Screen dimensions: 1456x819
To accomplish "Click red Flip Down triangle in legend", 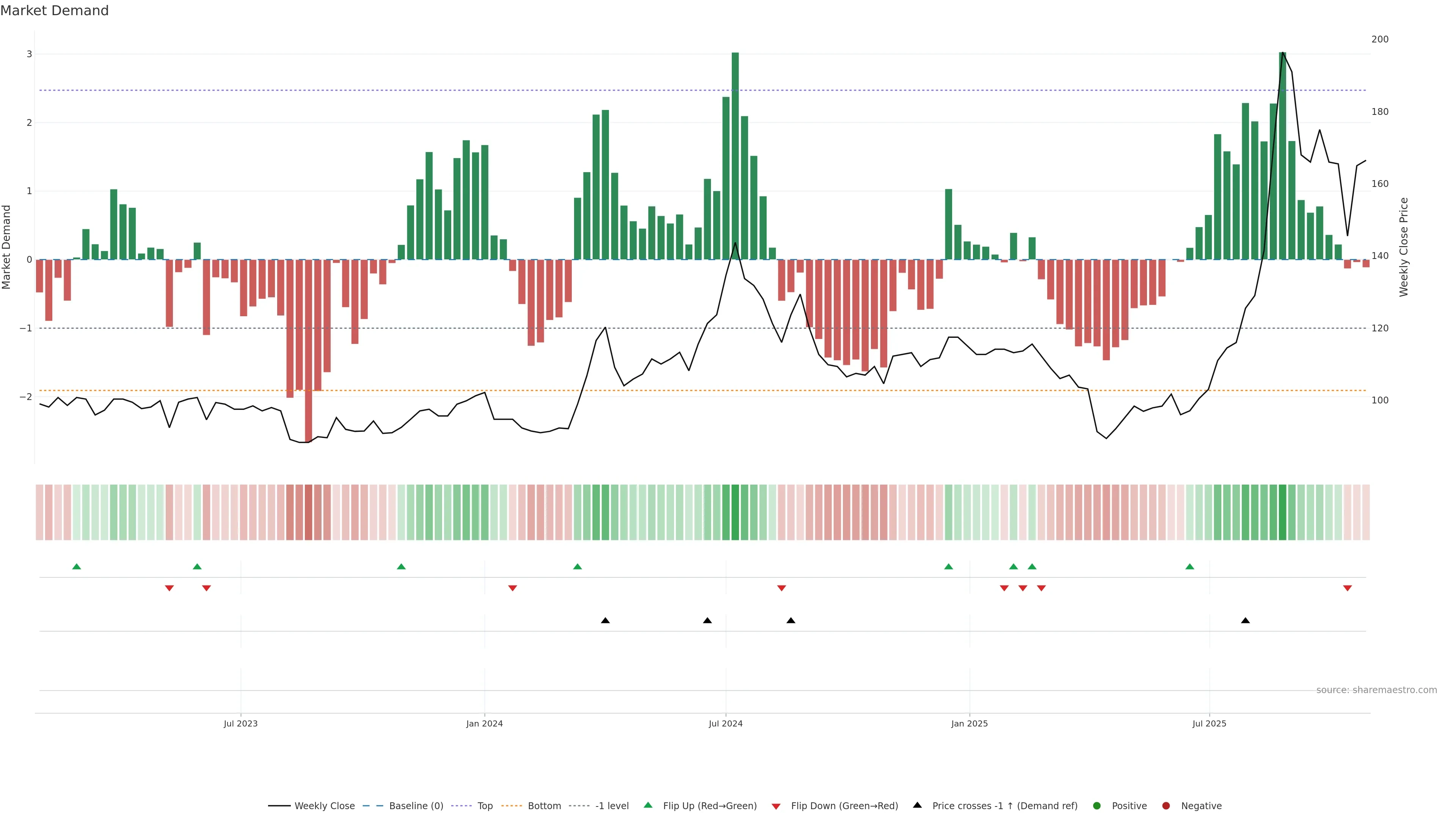I will [776, 806].
